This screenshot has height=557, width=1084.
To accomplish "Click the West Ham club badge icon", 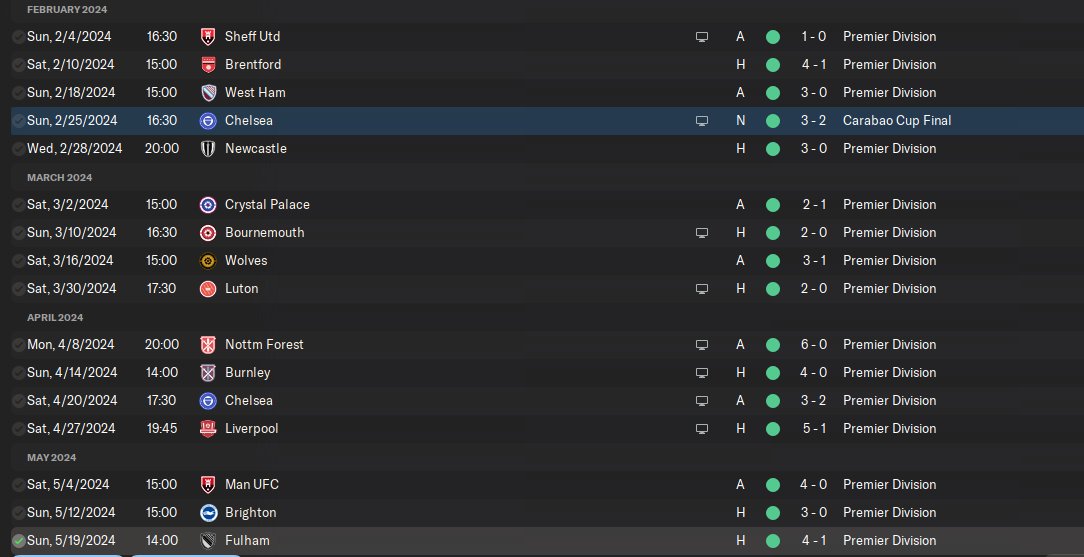I will 208,92.
